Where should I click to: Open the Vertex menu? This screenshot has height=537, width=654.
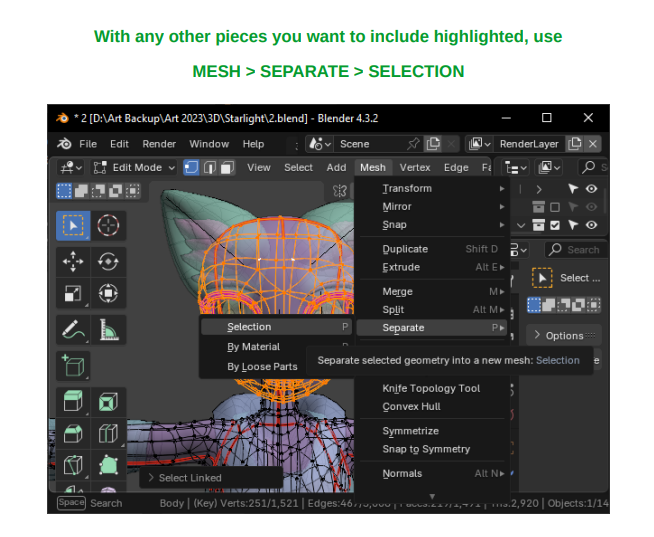tap(415, 168)
